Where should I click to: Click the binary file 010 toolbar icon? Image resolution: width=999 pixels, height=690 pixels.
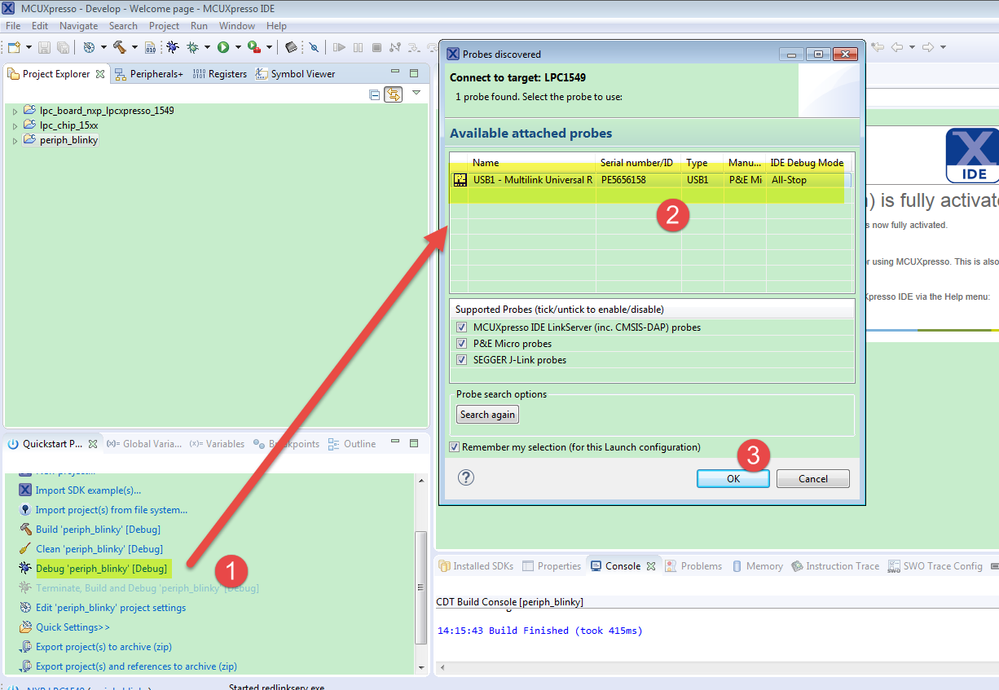coord(150,47)
